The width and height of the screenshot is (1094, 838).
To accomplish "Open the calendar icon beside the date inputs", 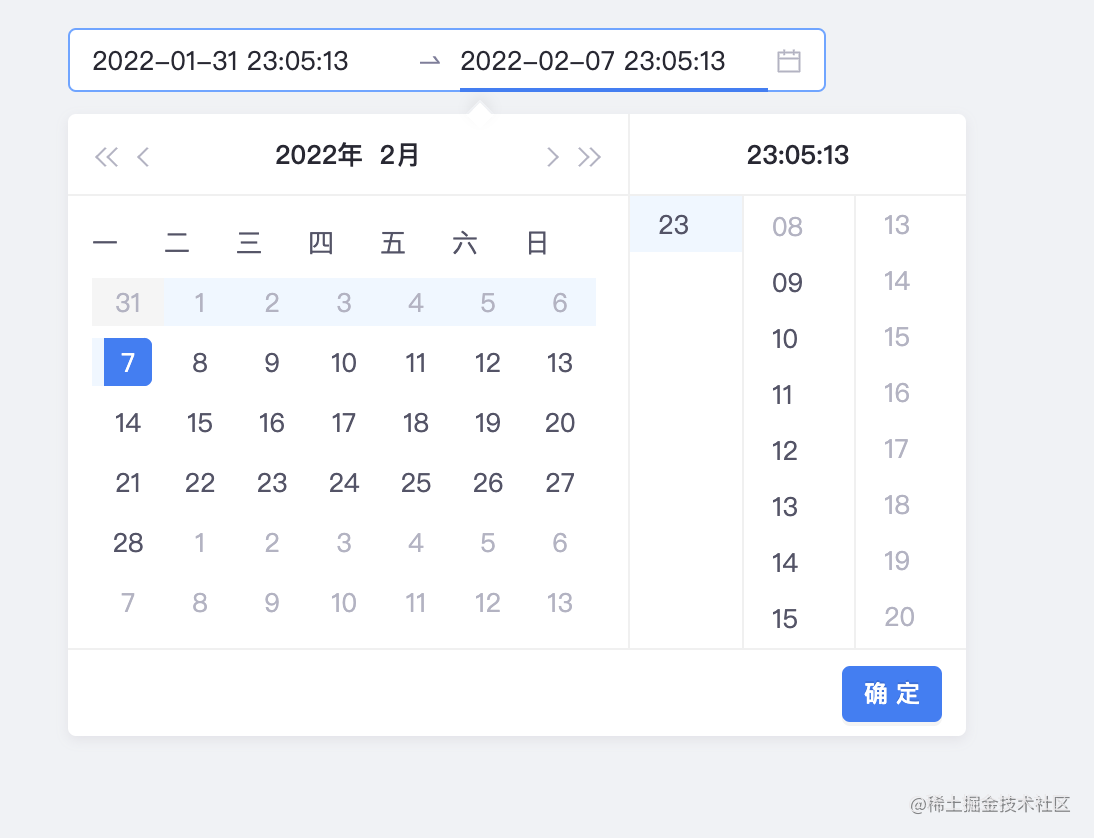I will point(789,61).
